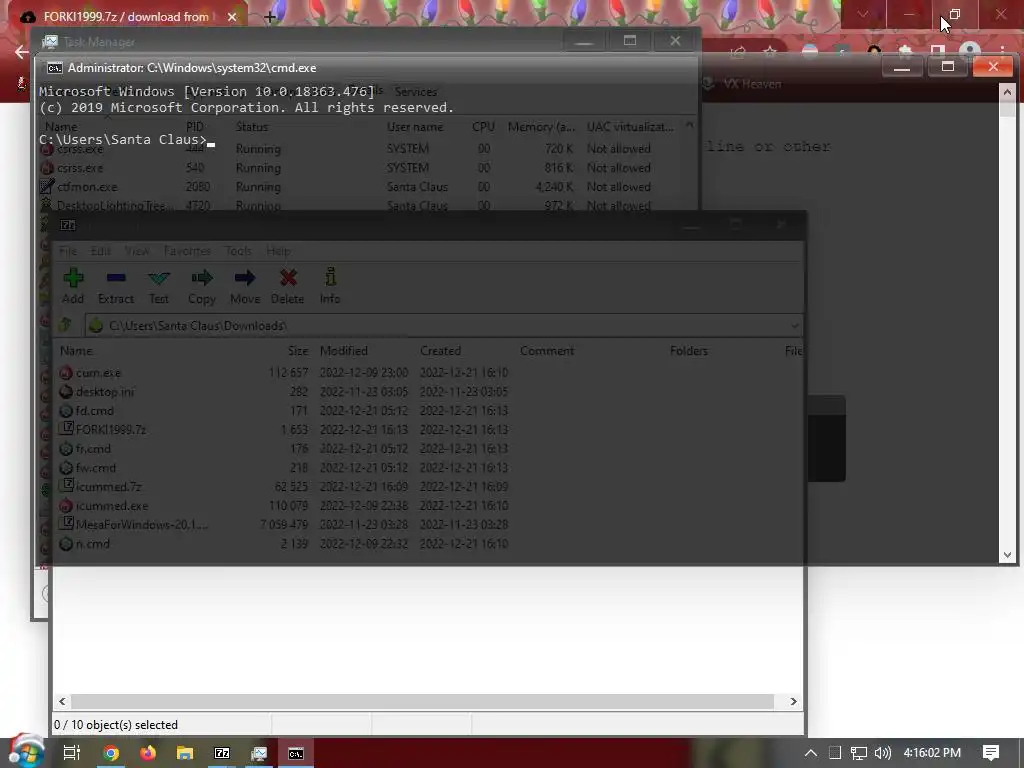Click the cmd window scrollbar up arrow

[1007, 92]
